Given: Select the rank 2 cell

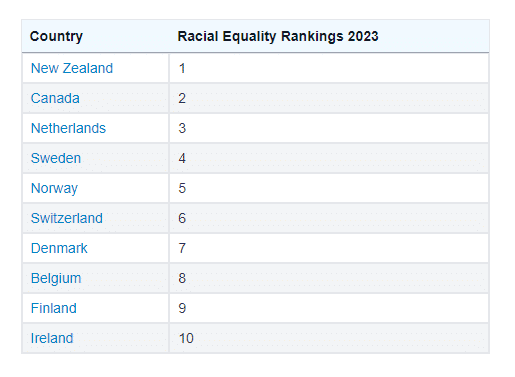Looking at the screenshot, I should (329, 98).
